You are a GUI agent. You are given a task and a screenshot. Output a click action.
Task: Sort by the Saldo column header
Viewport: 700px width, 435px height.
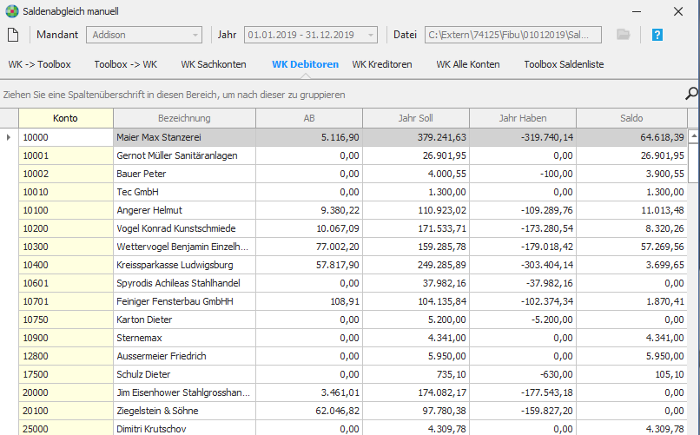632,118
